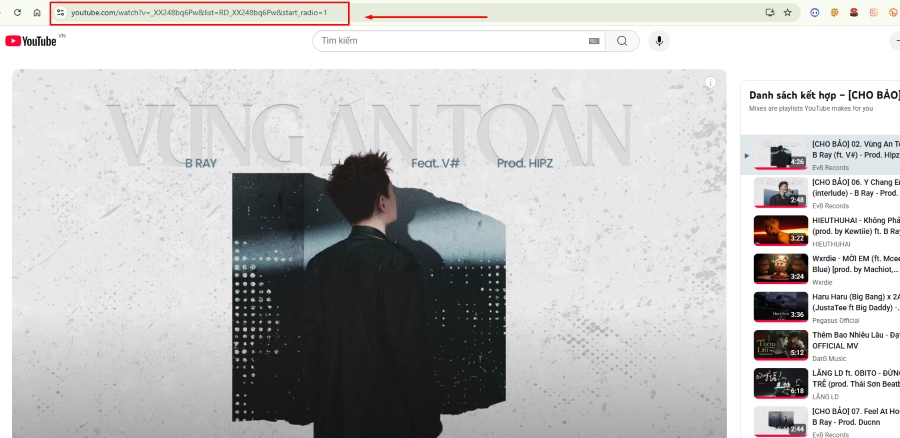Open the info icon on the video player
Viewport: 900px width, 438px height.
(x=711, y=83)
